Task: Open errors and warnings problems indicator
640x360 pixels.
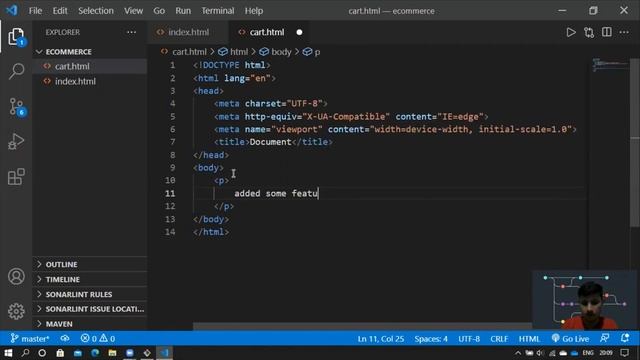Action: coord(98,338)
